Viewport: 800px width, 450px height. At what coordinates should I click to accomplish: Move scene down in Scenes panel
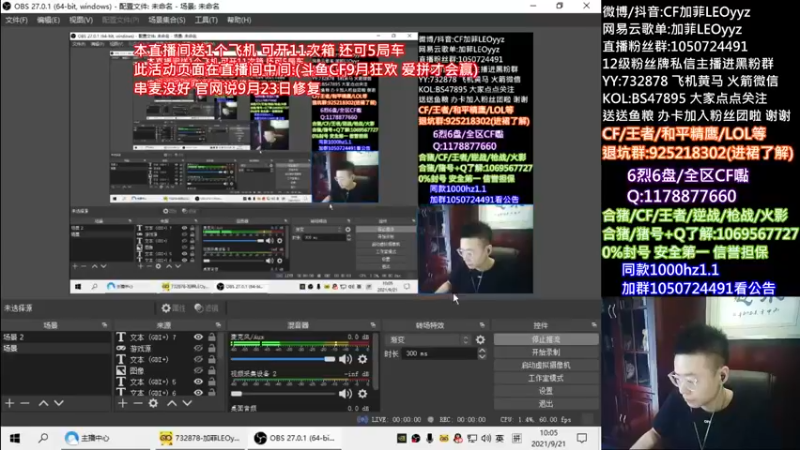(x=59, y=403)
